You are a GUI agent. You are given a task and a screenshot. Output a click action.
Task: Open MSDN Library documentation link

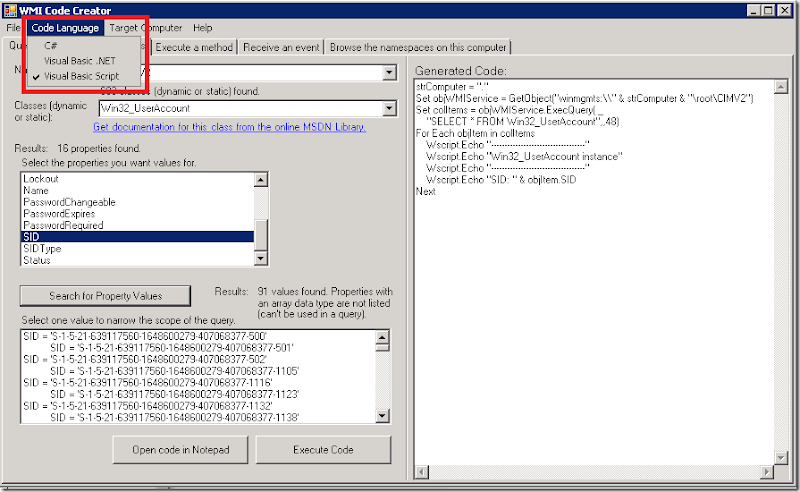229,127
